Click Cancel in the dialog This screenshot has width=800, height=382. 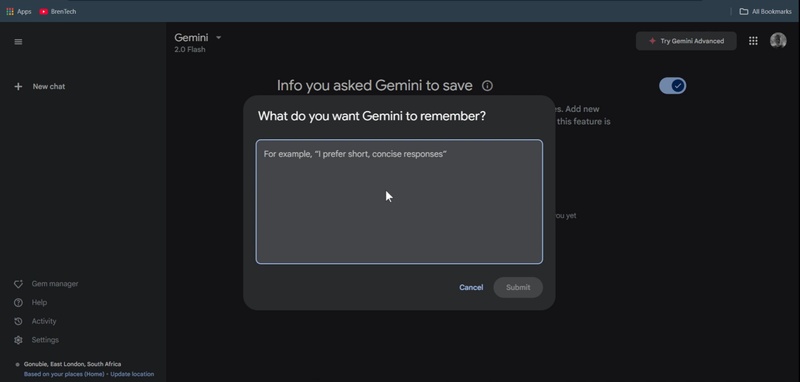(471, 287)
